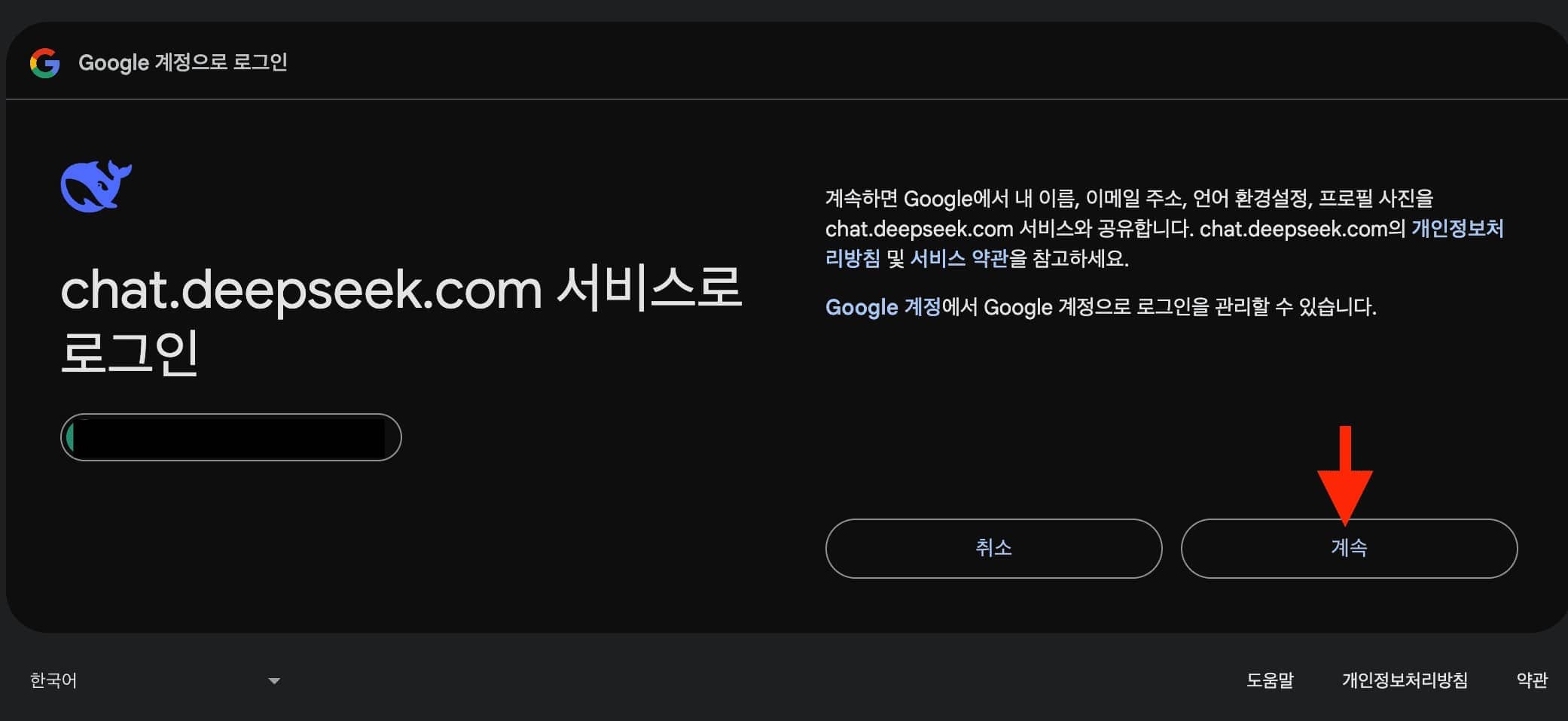This screenshot has width=1568, height=721.
Task: Select the blue whale brand mark above the heading
Action: [x=96, y=186]
